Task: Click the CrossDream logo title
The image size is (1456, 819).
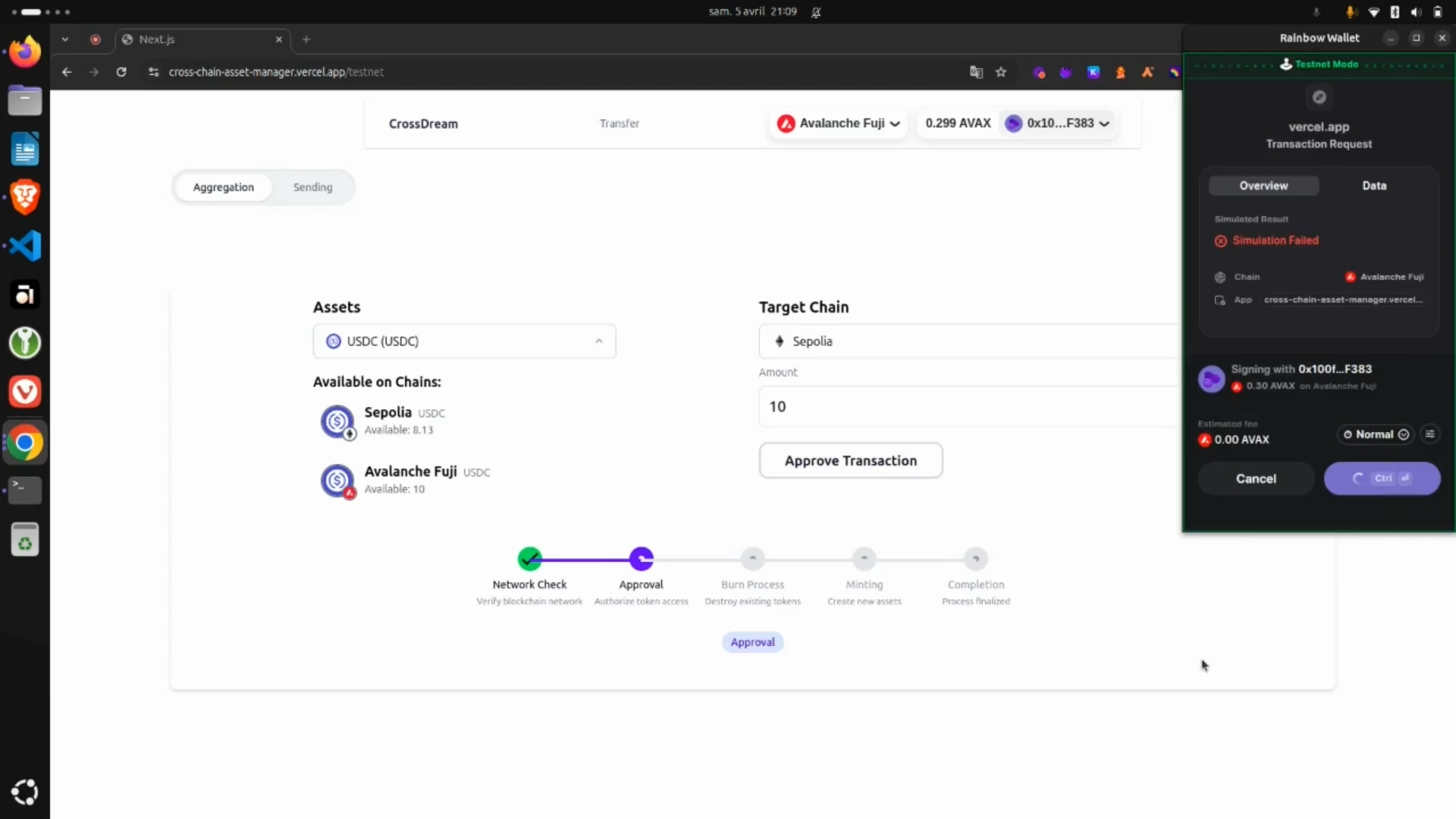Action: tap(423, 124)
